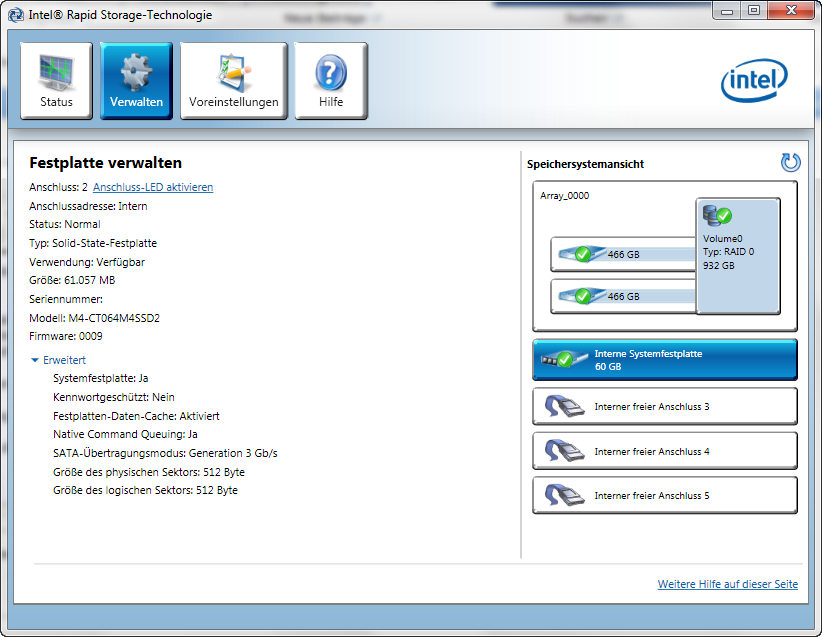Click the Anschluss 4 port icon
The height and width of the screenshot is (637, 822).
564,451
